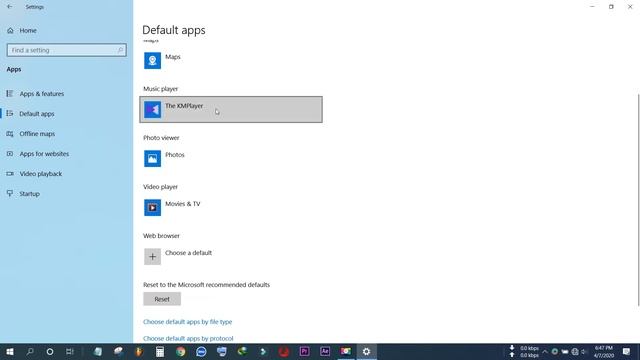
Task: Reset to Microsoft recommended defaults
Action: 162,299
